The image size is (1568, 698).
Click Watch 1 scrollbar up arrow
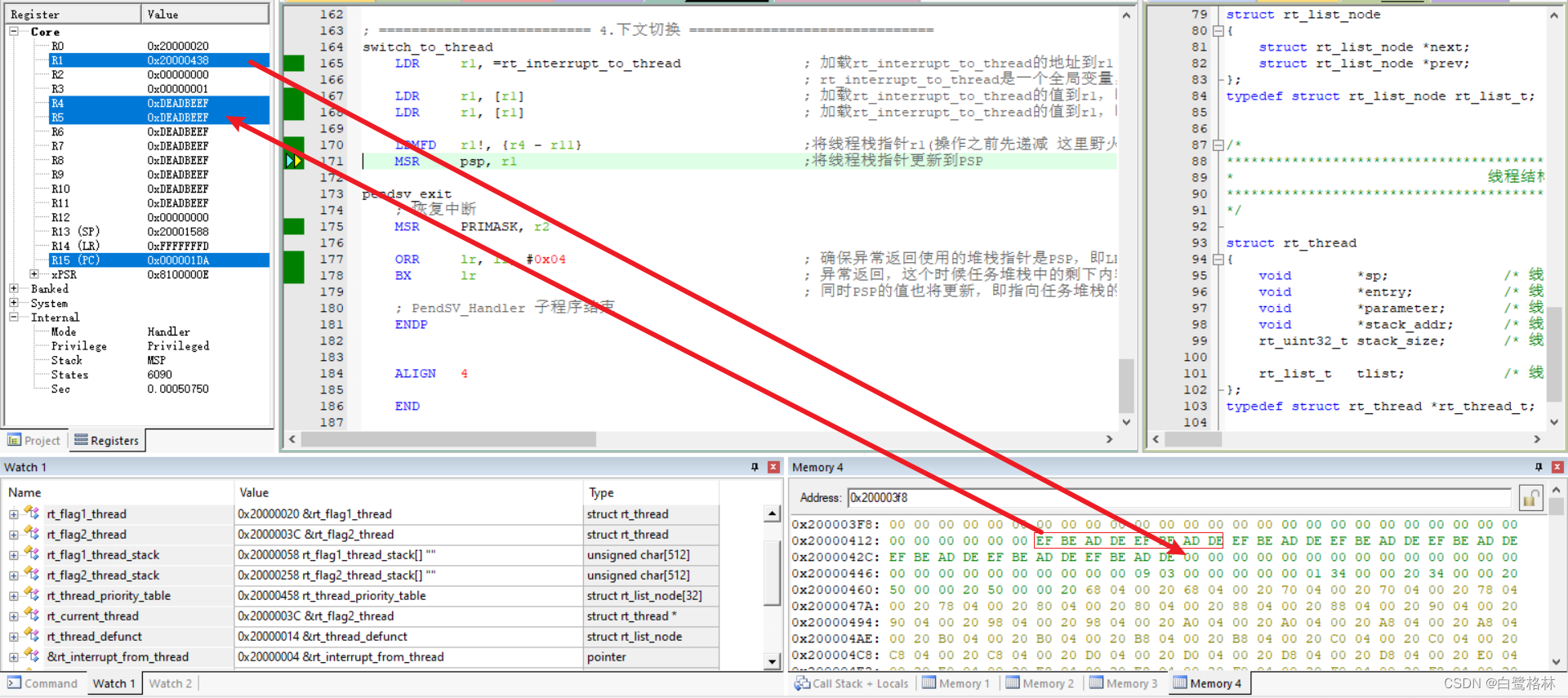click(x=772, y=514)
